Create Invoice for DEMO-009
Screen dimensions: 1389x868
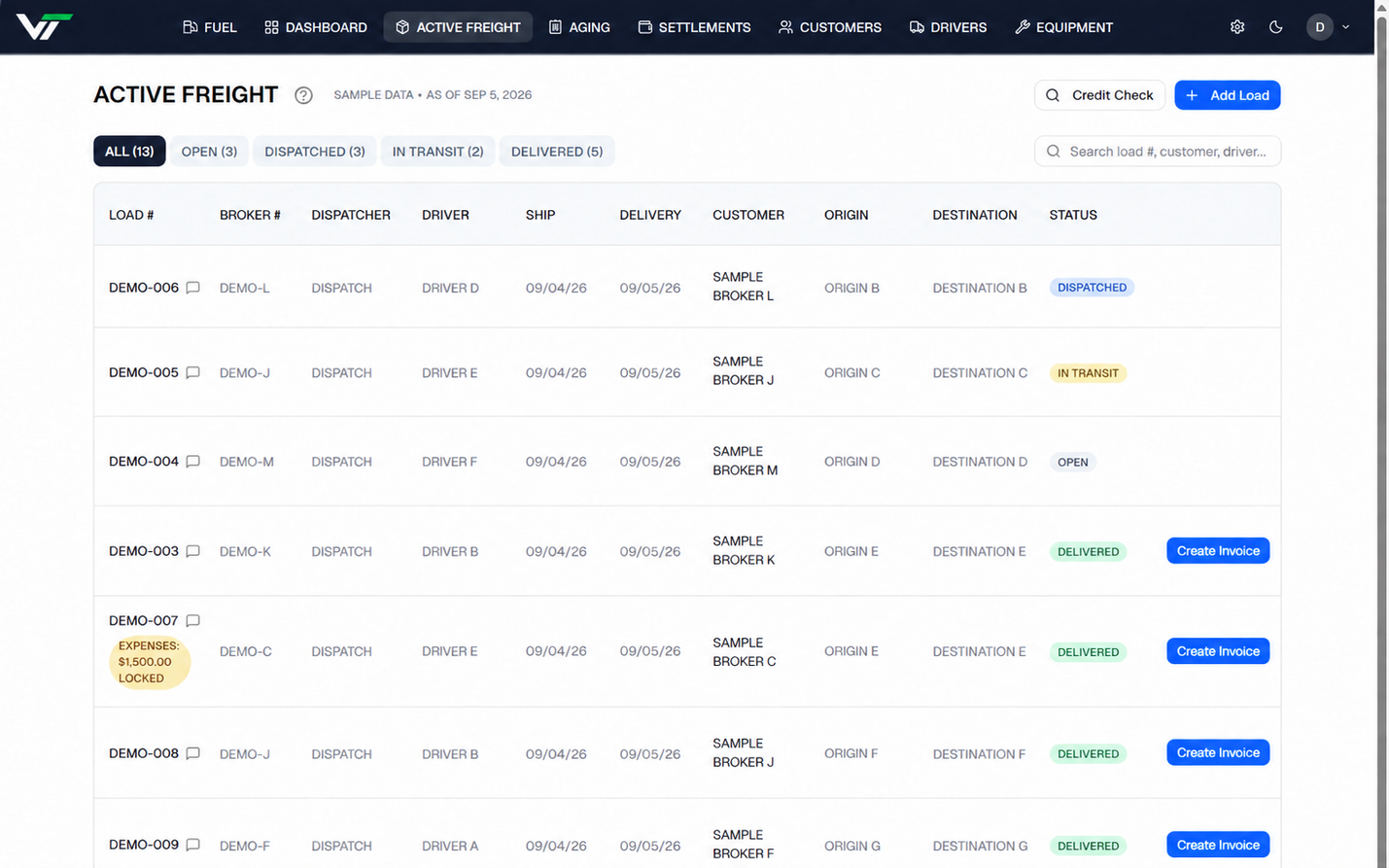click(x=1218, y=845)
